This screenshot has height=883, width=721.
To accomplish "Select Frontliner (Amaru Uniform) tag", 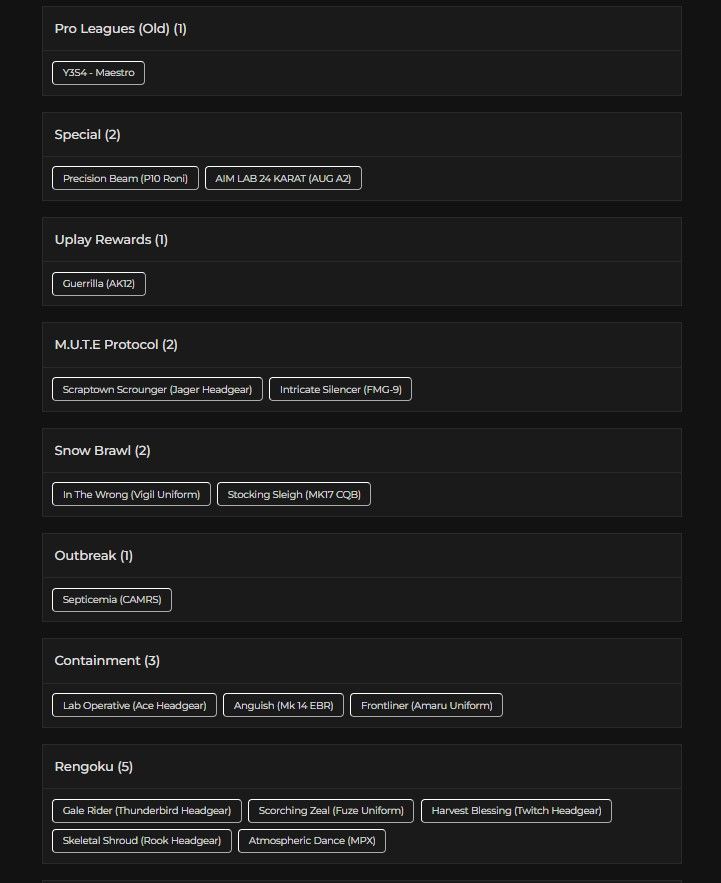I will pyautogui.click(x=426, y=705).
